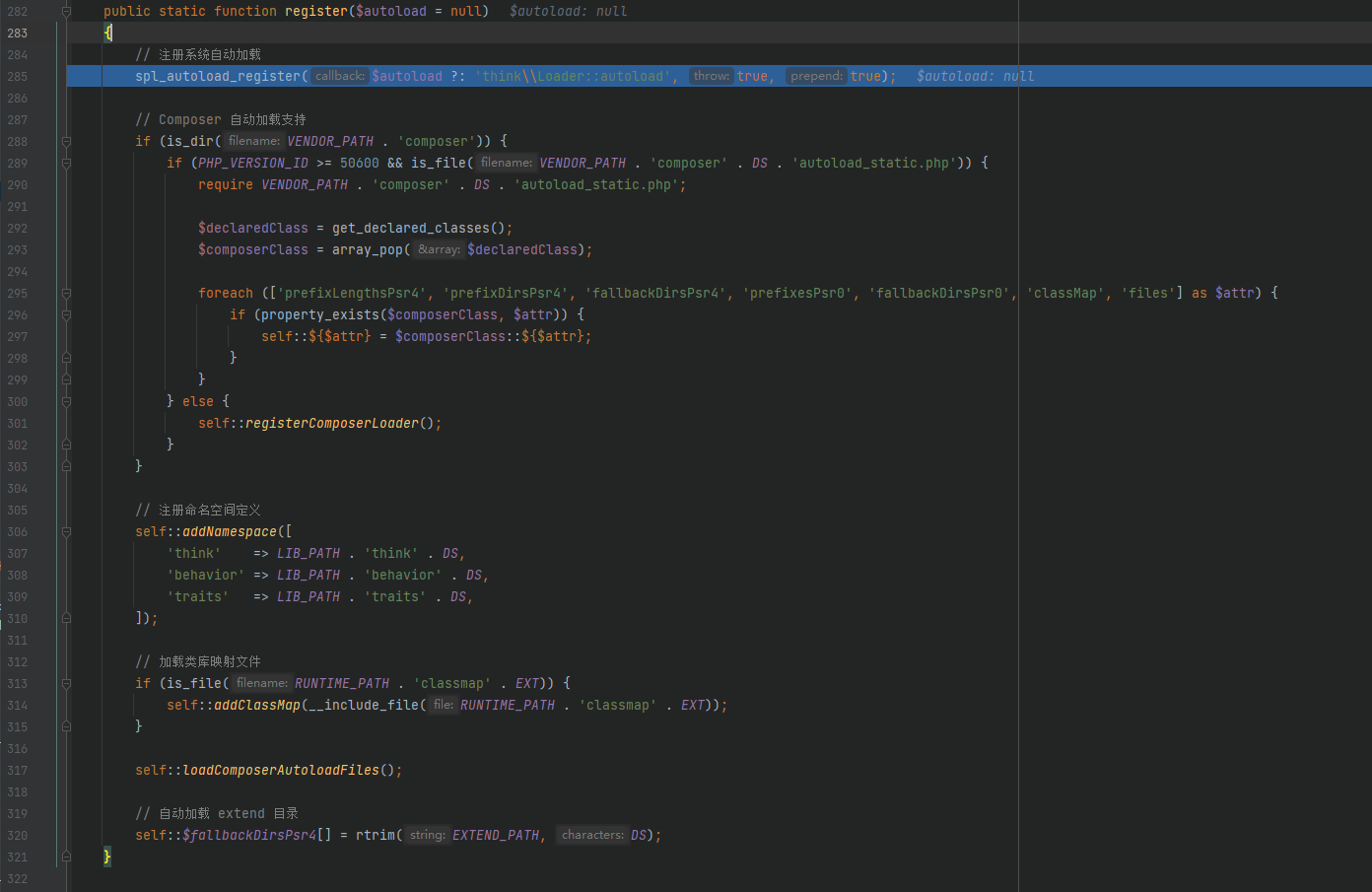The image size is (1372, 892).
Task: Click the 'think\\Loader::autoload' string
Action: click(x=573, y=76)
